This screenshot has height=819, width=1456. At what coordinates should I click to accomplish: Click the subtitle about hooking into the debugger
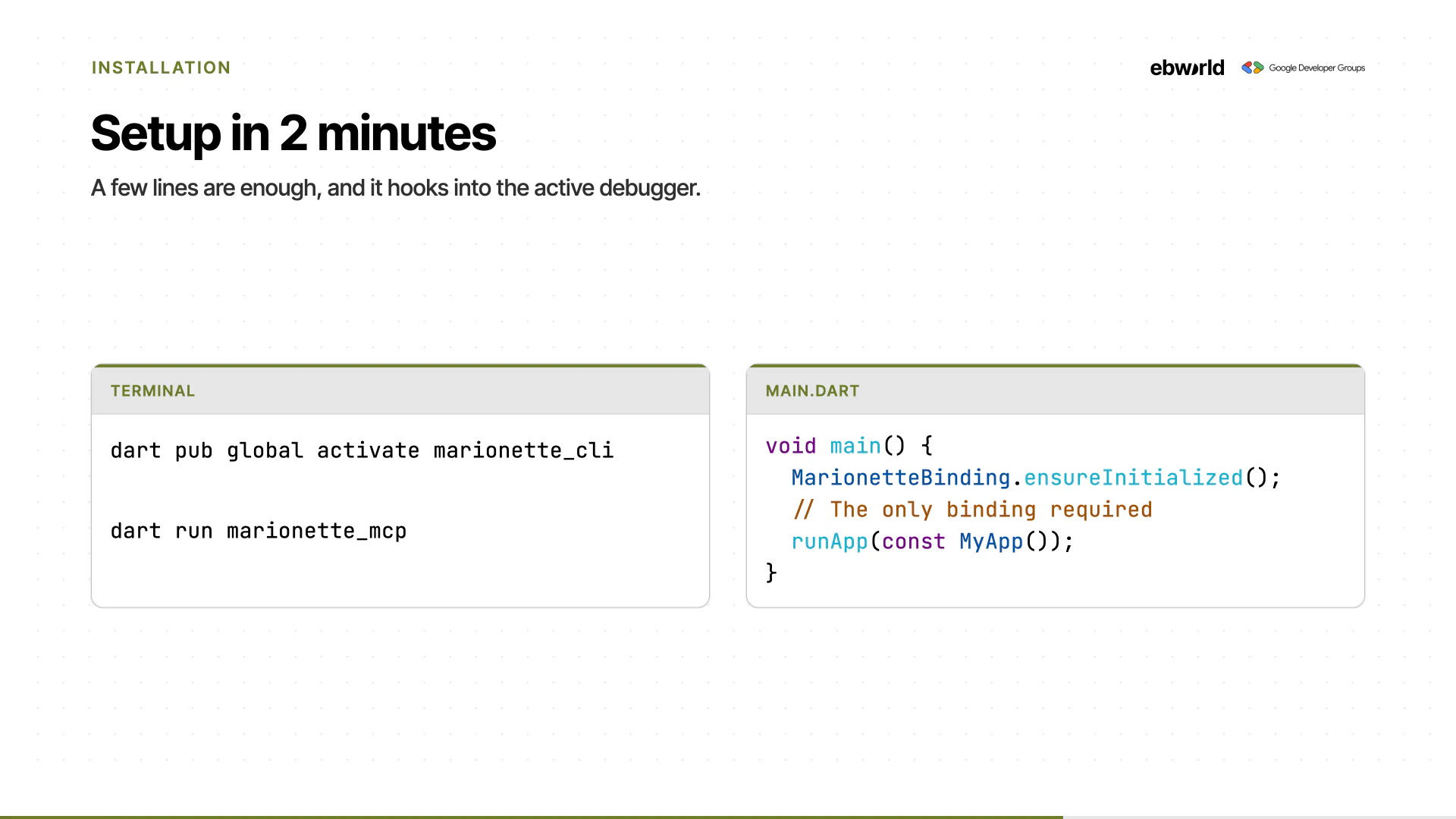pos(396,187)
